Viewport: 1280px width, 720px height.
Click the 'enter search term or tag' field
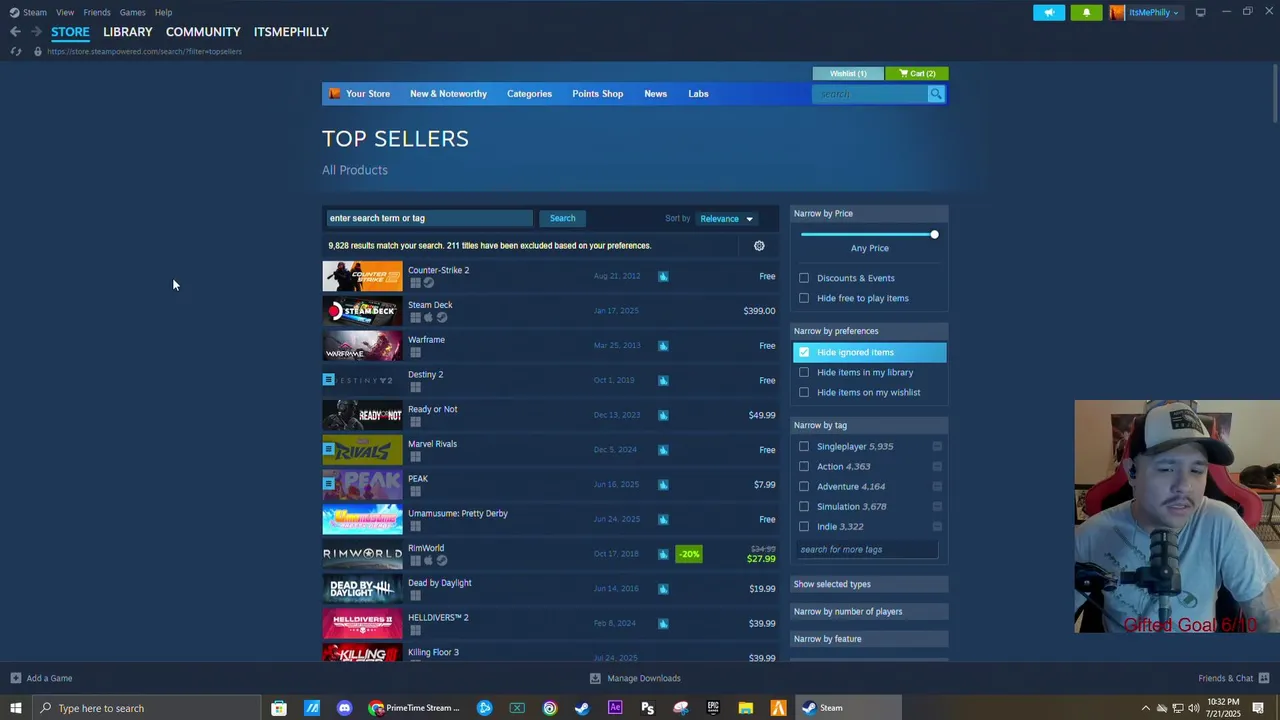click(x=429, y=218)
